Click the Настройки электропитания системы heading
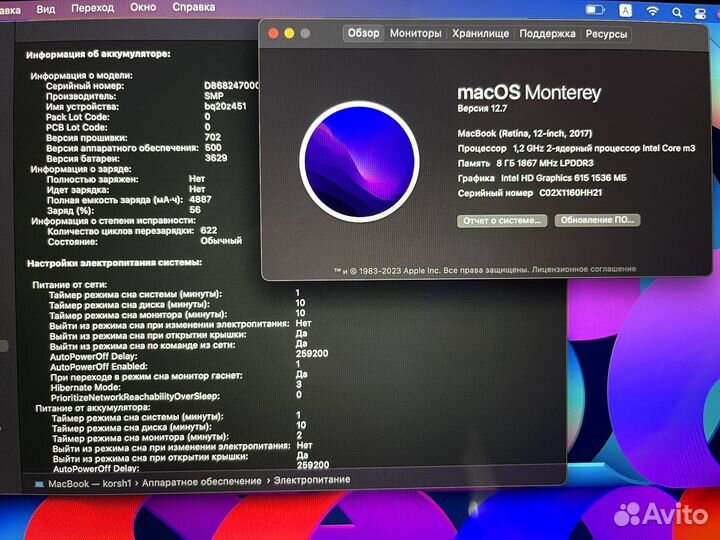Viewport: 720px width, 540px height. pyautogui.click(x=114, y=263)
